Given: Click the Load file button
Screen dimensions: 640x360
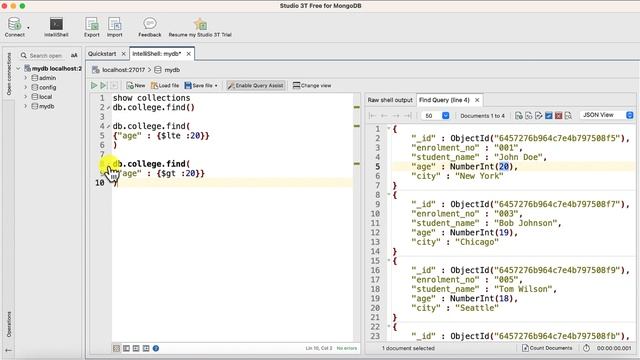Looking at the screenshot, I should point(165,85).
